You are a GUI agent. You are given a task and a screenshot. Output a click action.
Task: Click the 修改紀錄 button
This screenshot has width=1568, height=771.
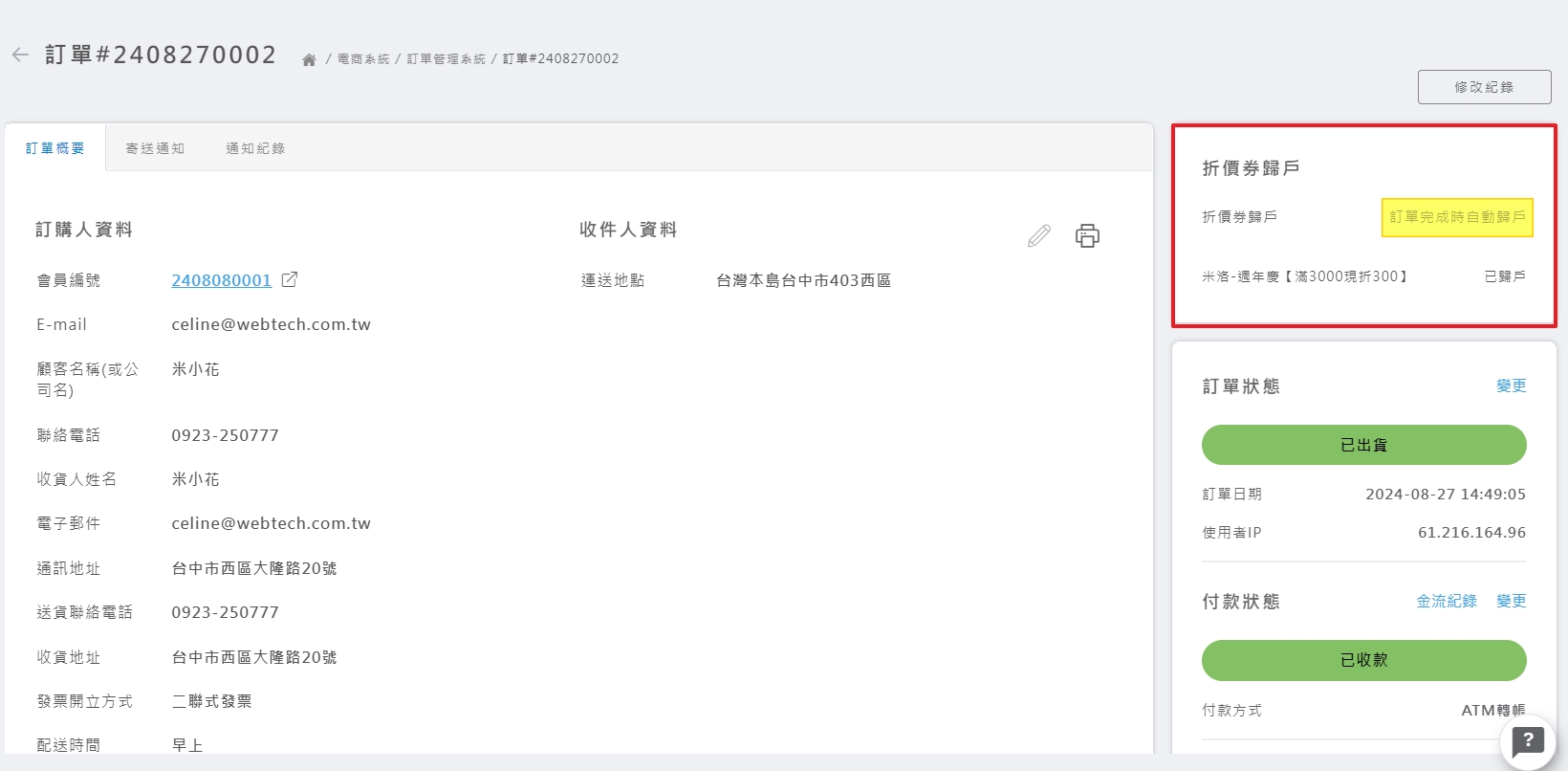(1484, 87)
